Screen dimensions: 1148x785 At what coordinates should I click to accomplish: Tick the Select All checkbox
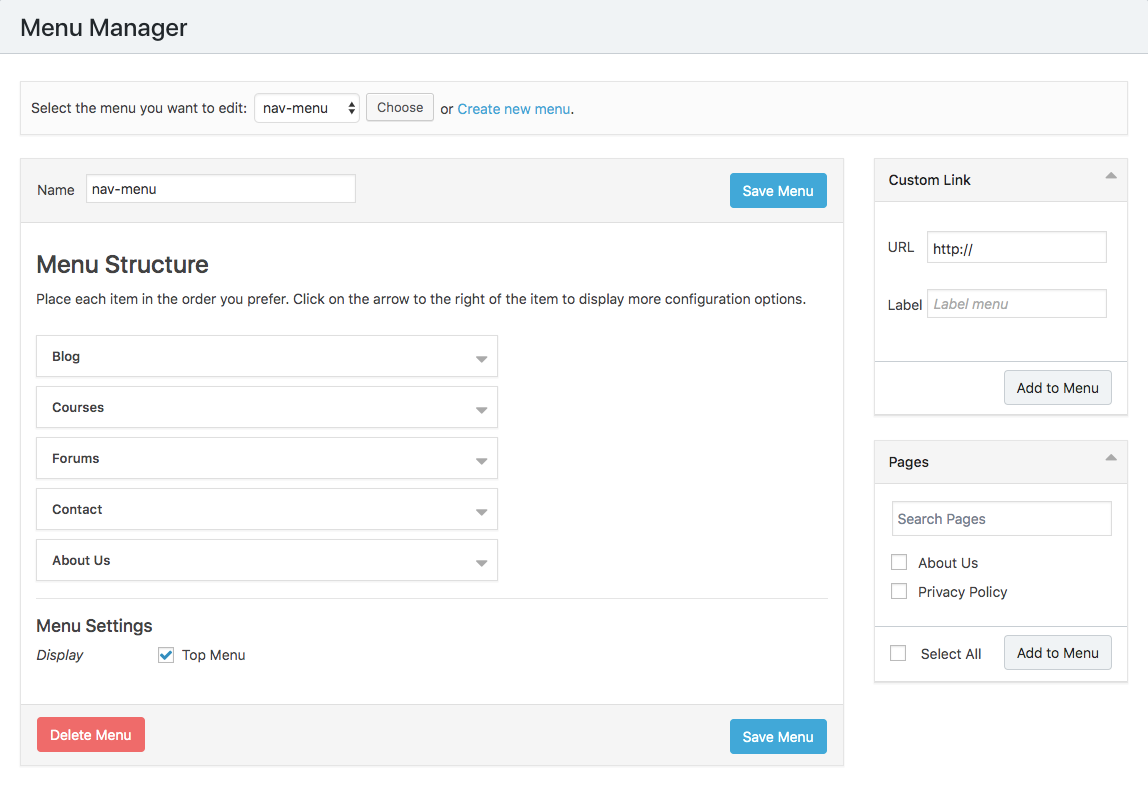point(899,653)
